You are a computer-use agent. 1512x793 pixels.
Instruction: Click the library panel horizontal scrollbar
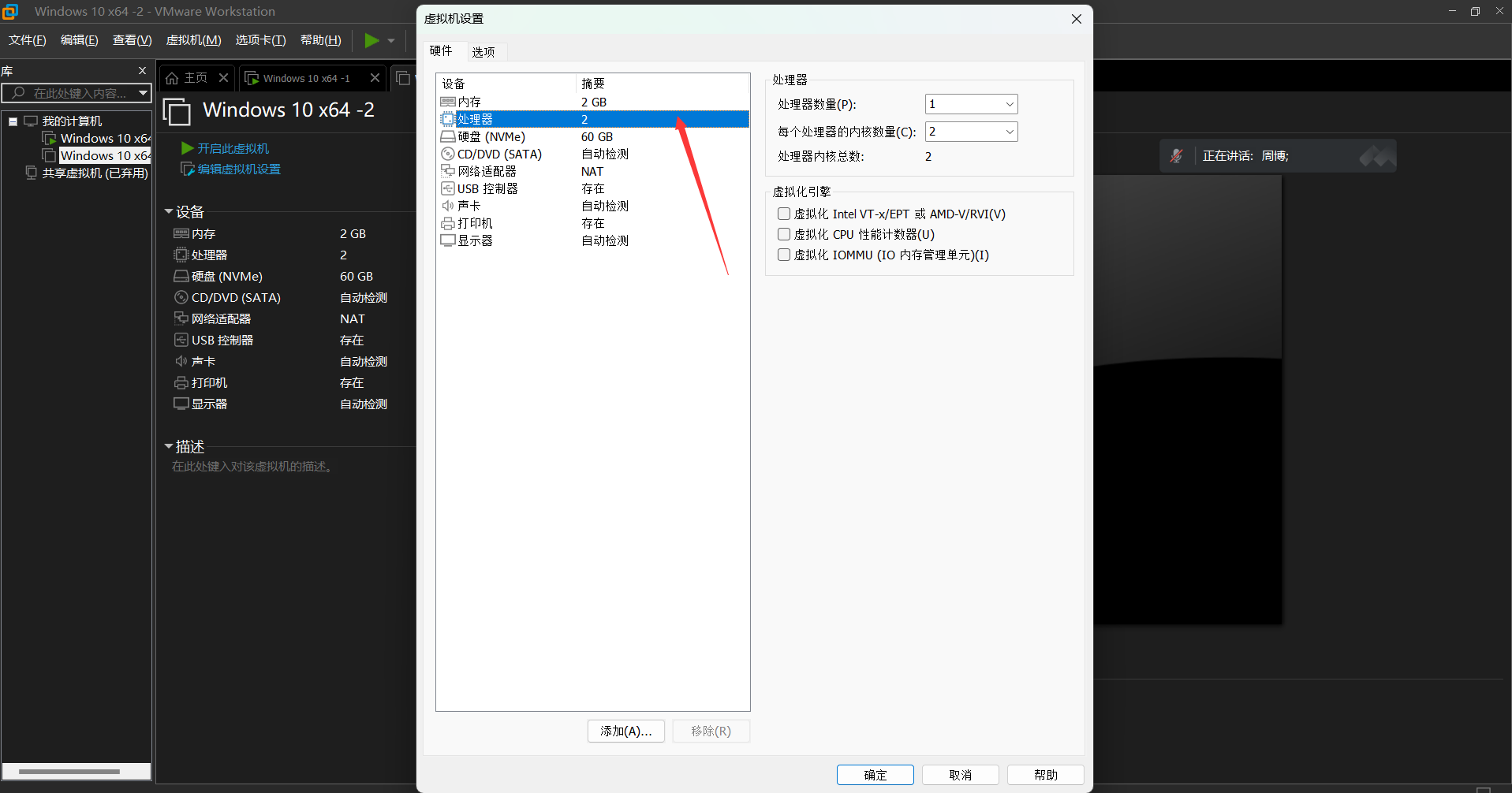pyautogui.click(x=69, y=772)
